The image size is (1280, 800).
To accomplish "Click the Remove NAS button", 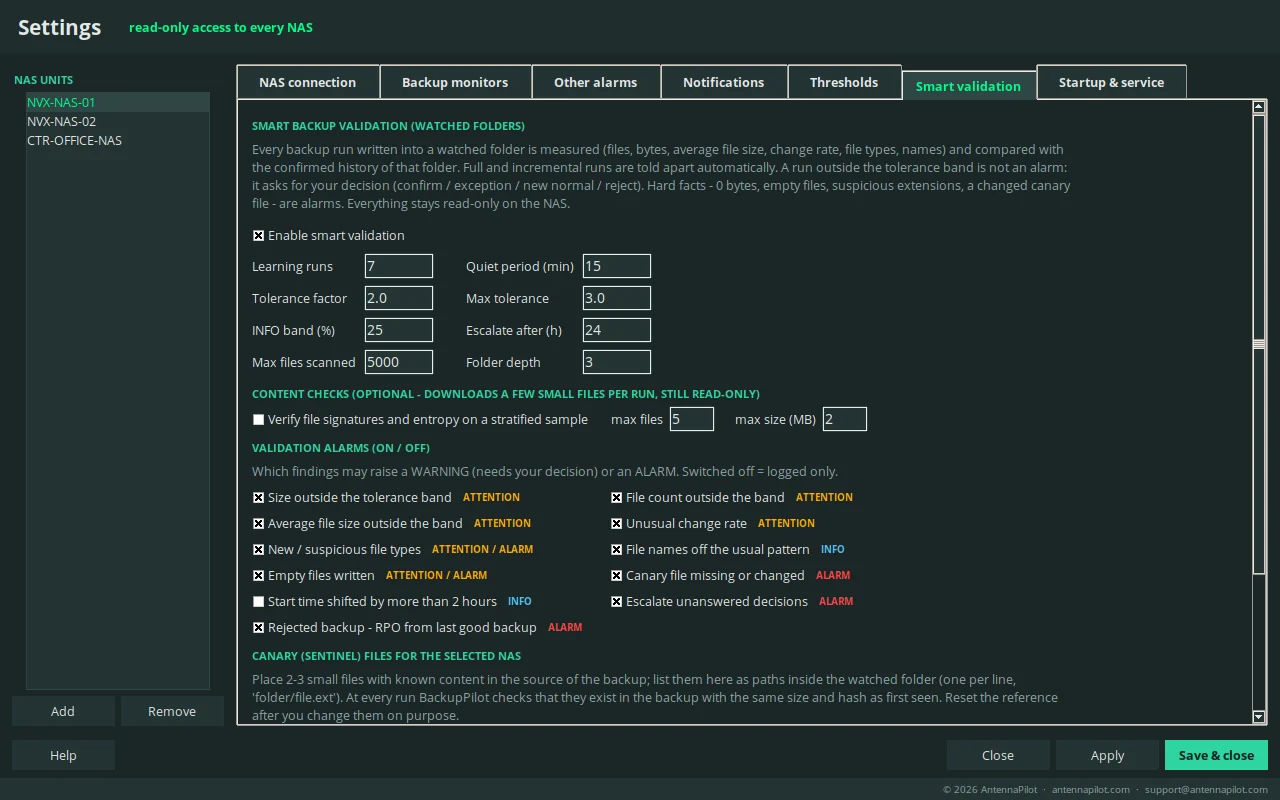I will coord(172,711).
